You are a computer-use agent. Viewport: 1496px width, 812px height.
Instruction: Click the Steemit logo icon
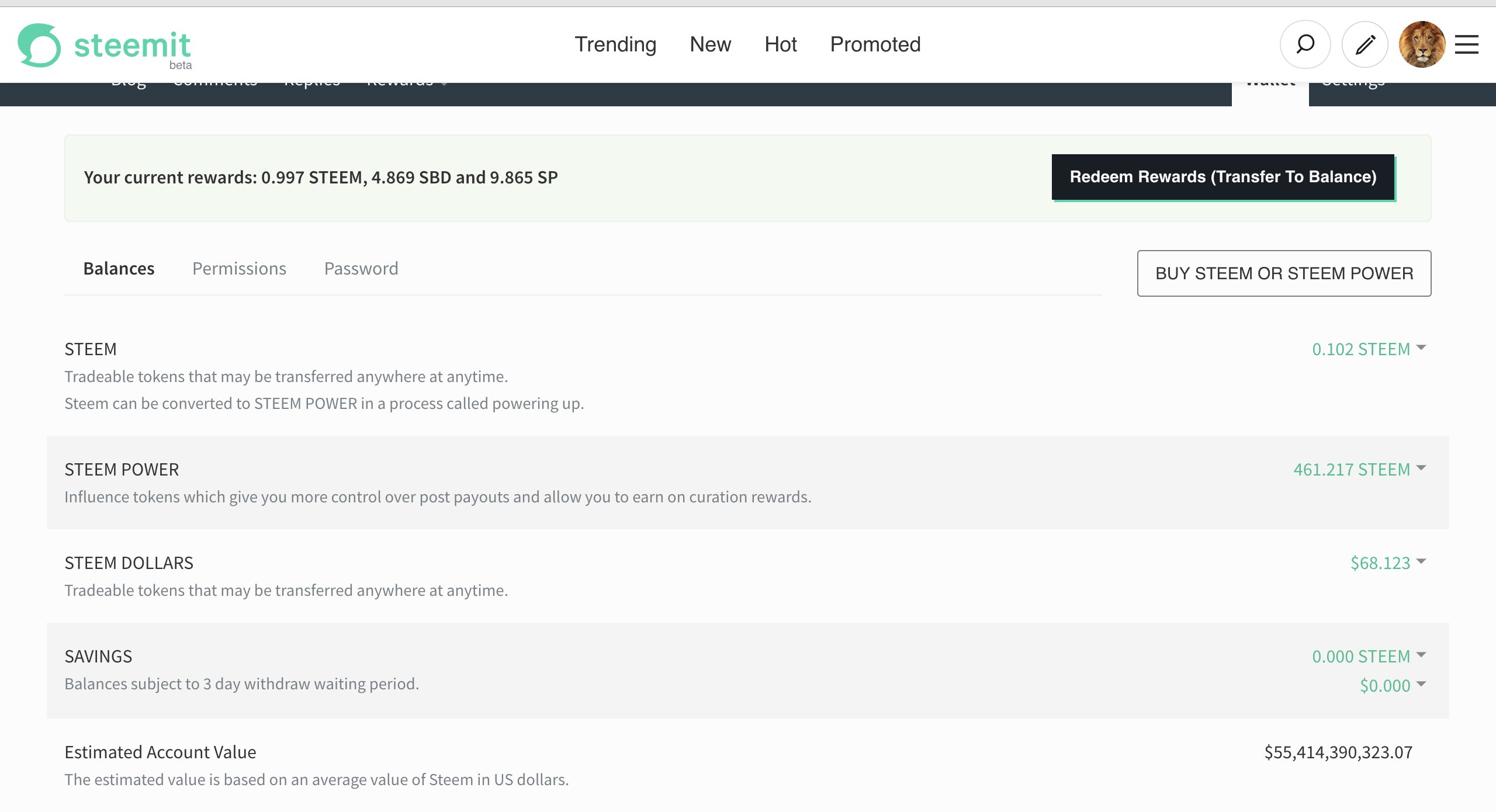click(39, 45)
